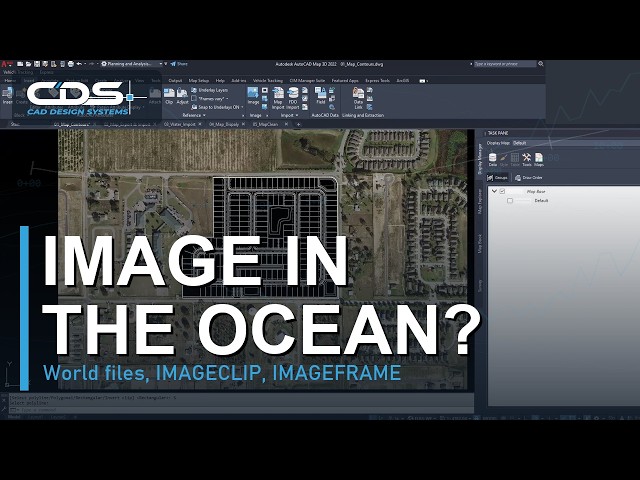Select the Map Explorer vertical tab
This screenshot has height=480, width=640.
coord(480,201)
